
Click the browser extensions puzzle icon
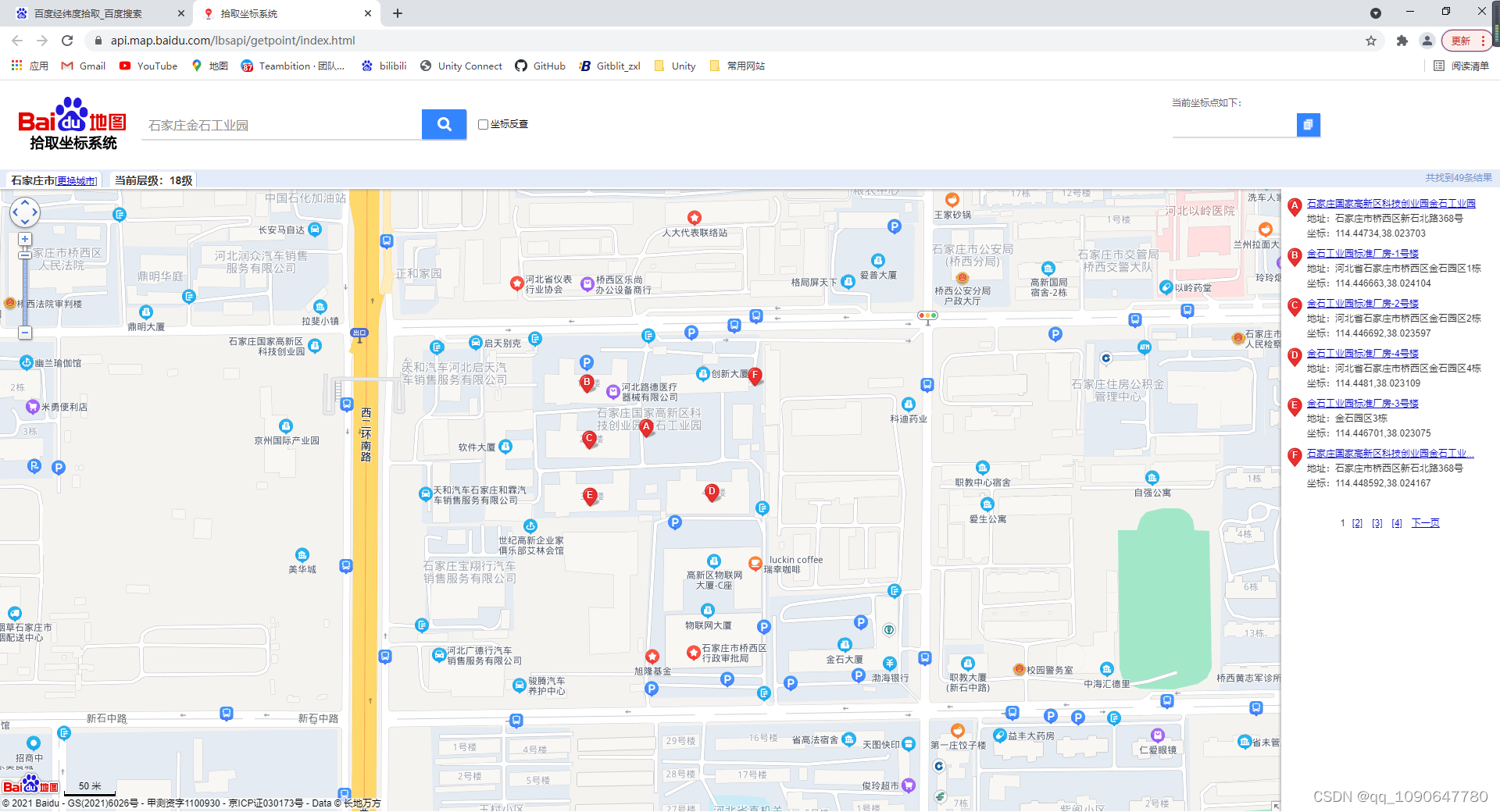tap(1402, 41)
